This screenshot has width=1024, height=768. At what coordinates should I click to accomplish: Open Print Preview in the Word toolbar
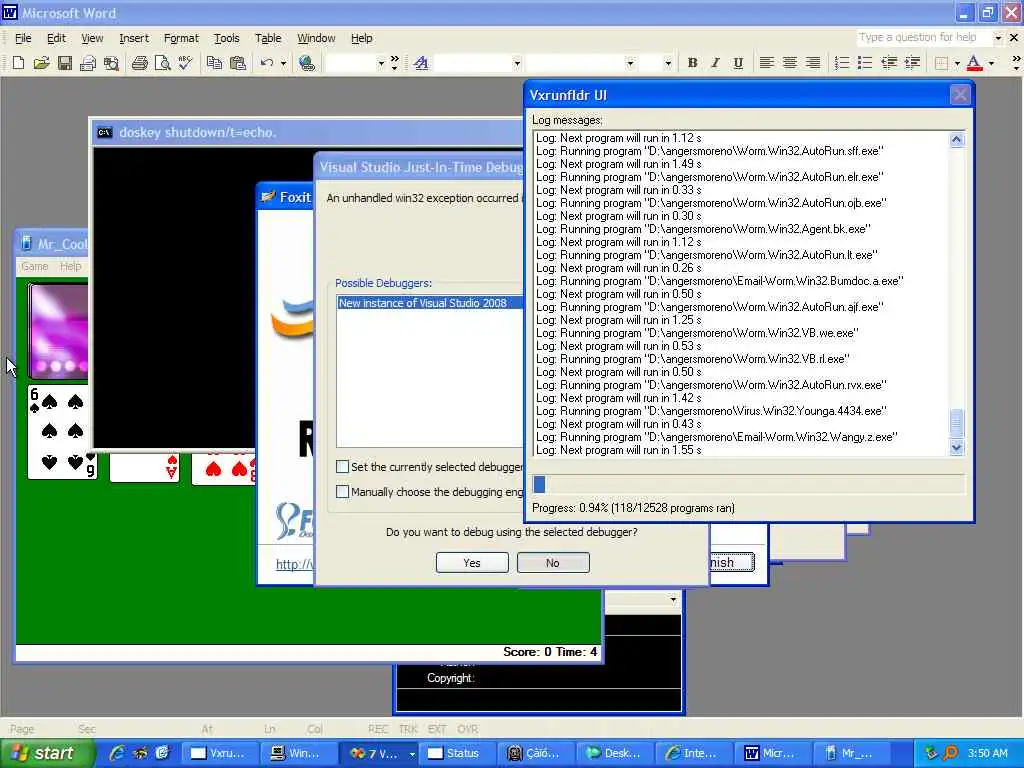coord(162,63)
